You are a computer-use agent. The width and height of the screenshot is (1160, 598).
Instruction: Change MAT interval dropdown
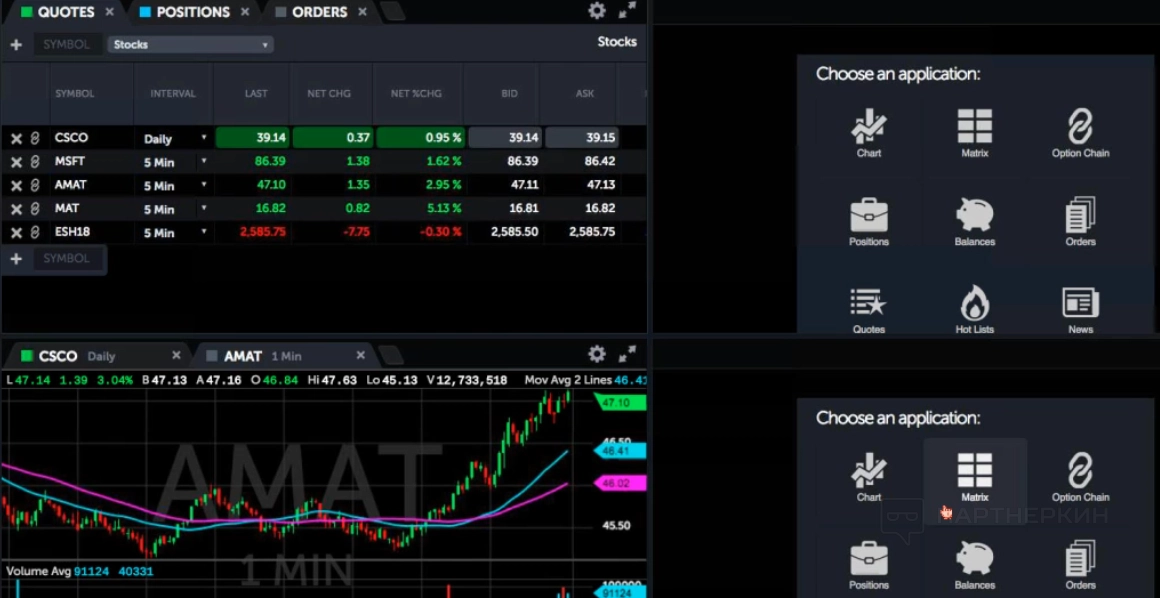click(x=174, y=209)
